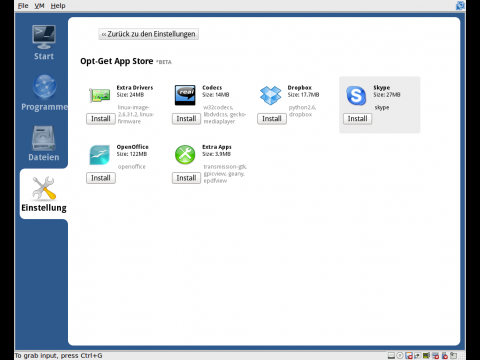Install the Extra Apps package
The height and width of the screenshot is (360, 480).
pyautogui.click(x=186, y=178)
